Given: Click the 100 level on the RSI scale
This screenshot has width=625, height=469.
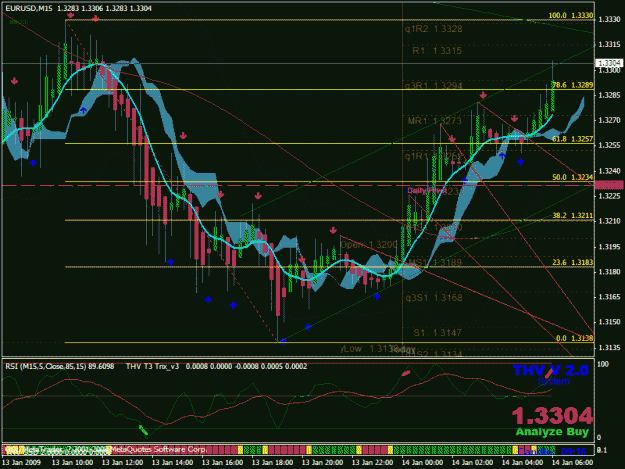Looking at the screenshot, I should pyautogui.click(x=603, y=364).
